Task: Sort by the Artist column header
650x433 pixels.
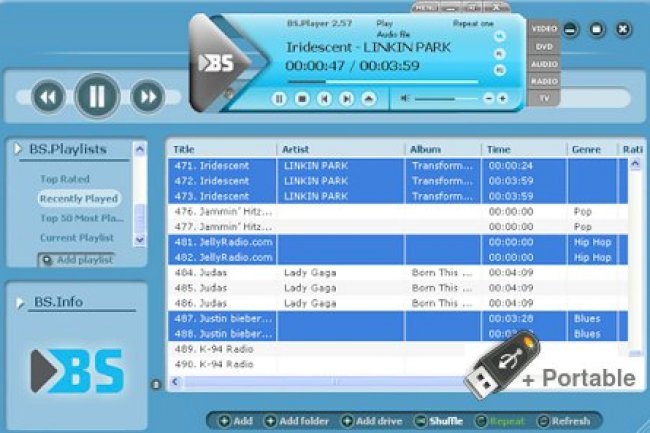Action: (340, 149)
